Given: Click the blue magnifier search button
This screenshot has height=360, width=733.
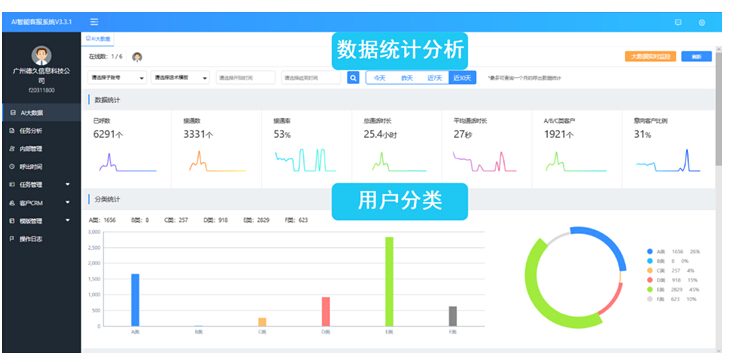Looking at the screenshot, I should point(353,78).
